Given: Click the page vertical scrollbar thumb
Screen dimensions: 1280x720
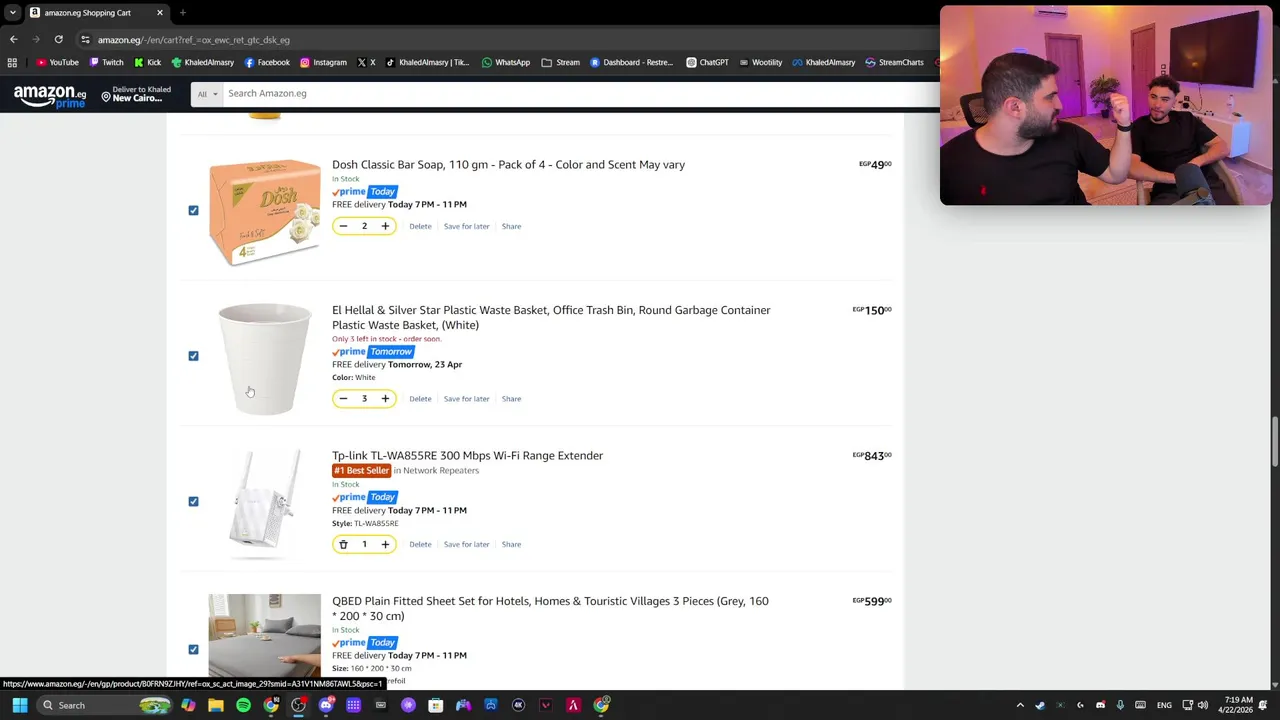Looking at the screenshot, I should [1274, 440].
